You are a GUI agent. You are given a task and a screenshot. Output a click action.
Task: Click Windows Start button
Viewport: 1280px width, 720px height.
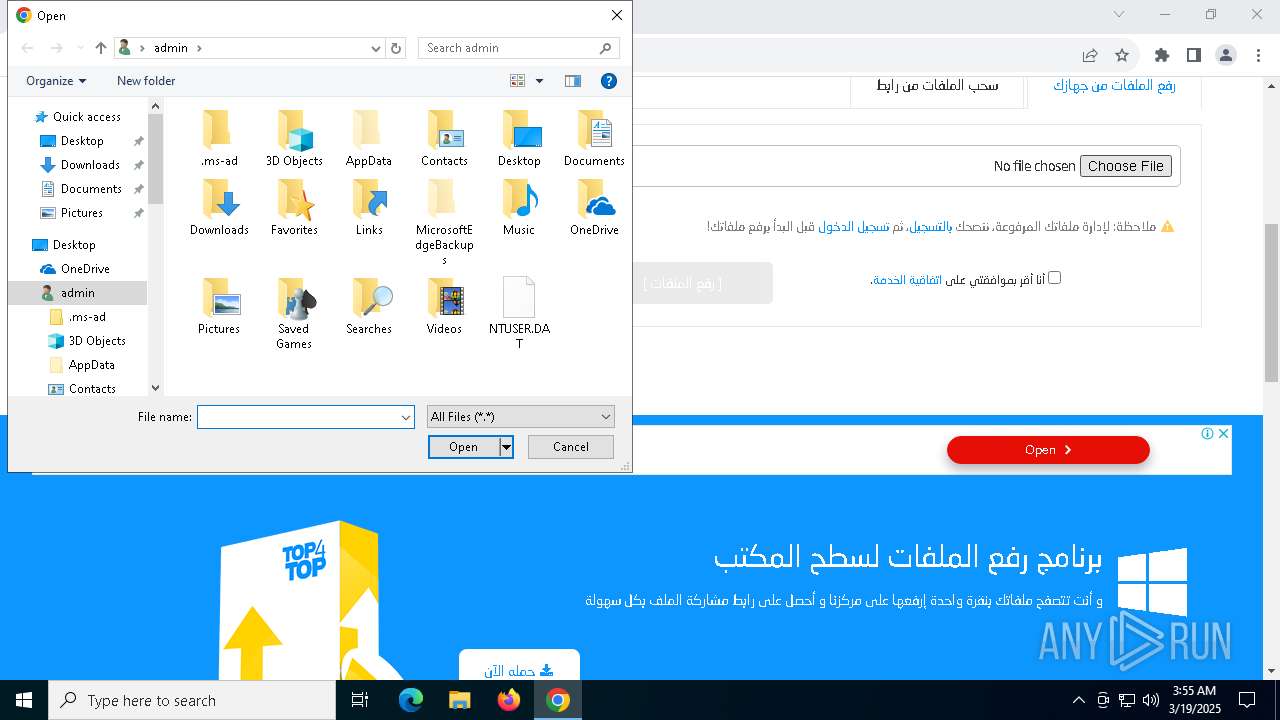(24, 700)
